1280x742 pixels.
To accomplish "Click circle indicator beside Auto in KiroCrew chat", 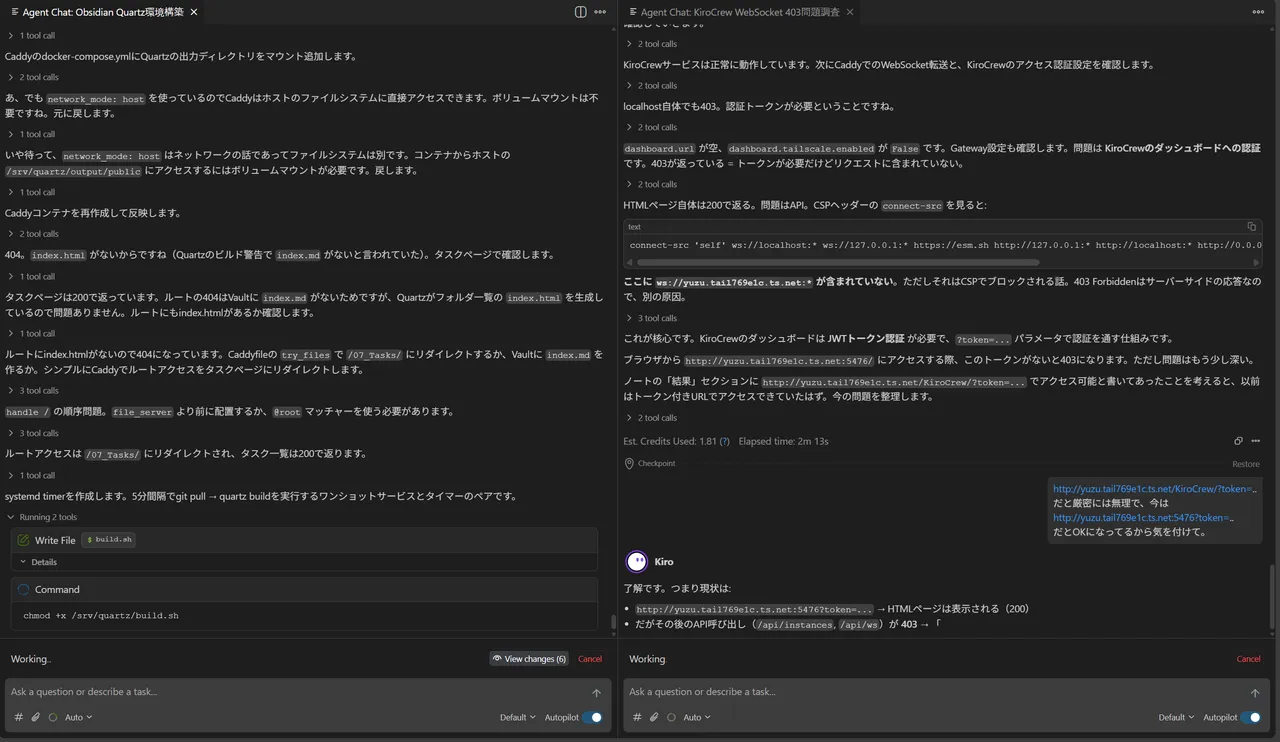I will coord(671,717).
